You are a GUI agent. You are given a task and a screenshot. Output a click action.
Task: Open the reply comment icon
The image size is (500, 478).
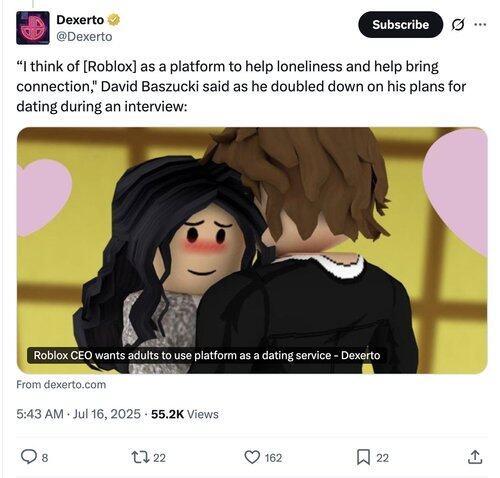click(29, 457)
